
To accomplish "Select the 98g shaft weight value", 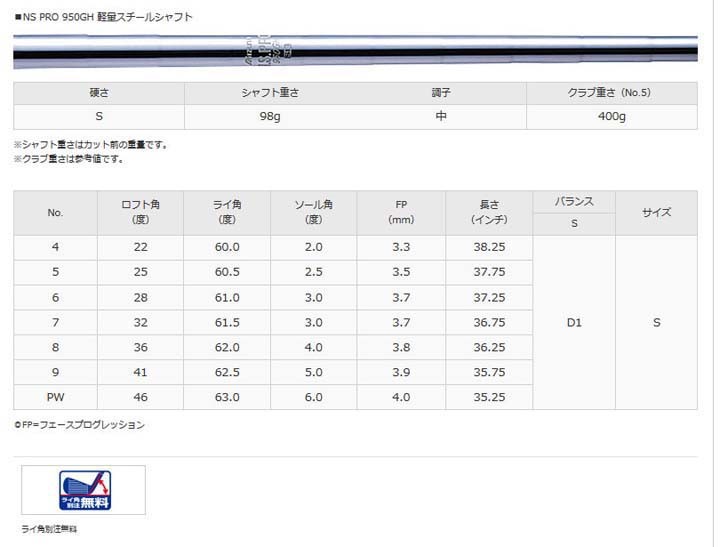I will [x=270, y=117].
